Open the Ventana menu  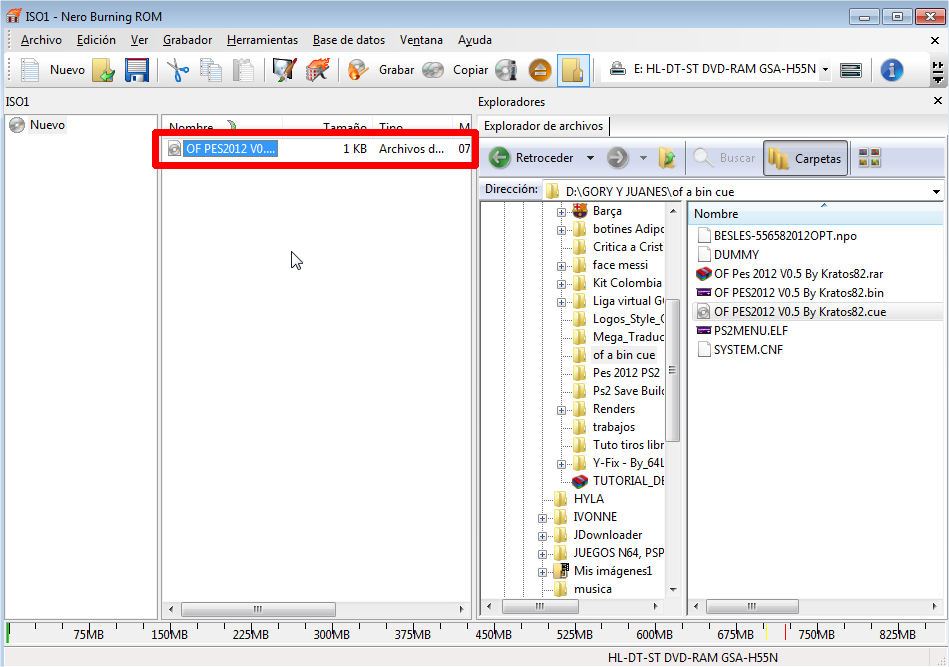[x=421, y=40]
